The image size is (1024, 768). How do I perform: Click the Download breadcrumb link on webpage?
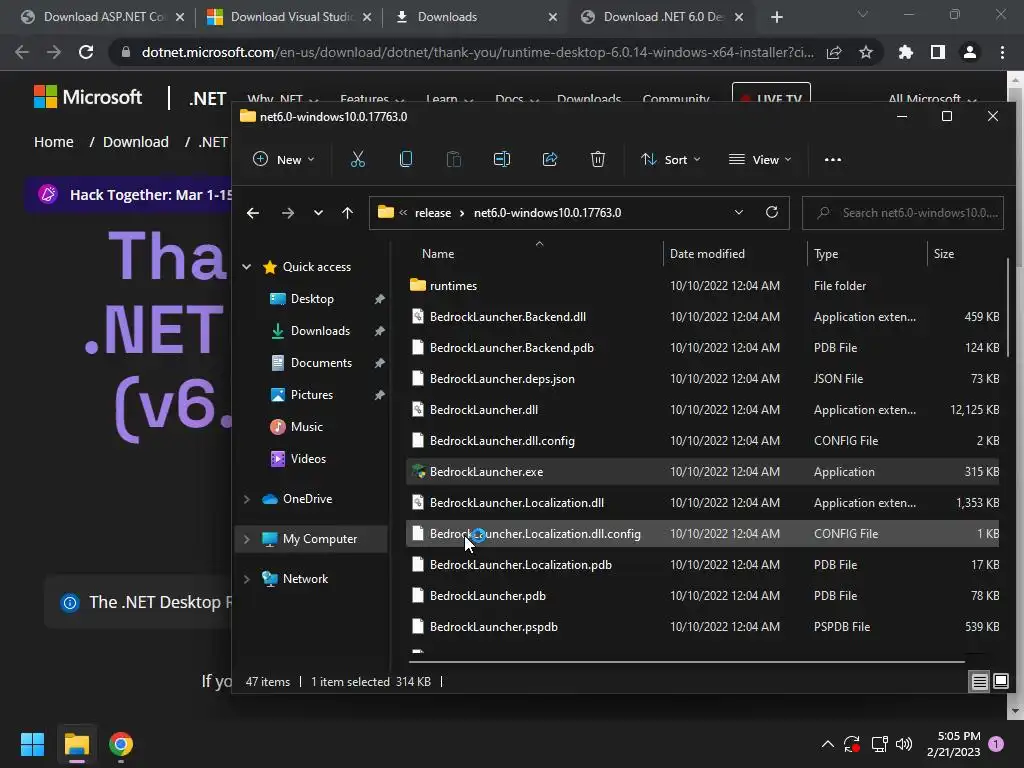[136, 142]
